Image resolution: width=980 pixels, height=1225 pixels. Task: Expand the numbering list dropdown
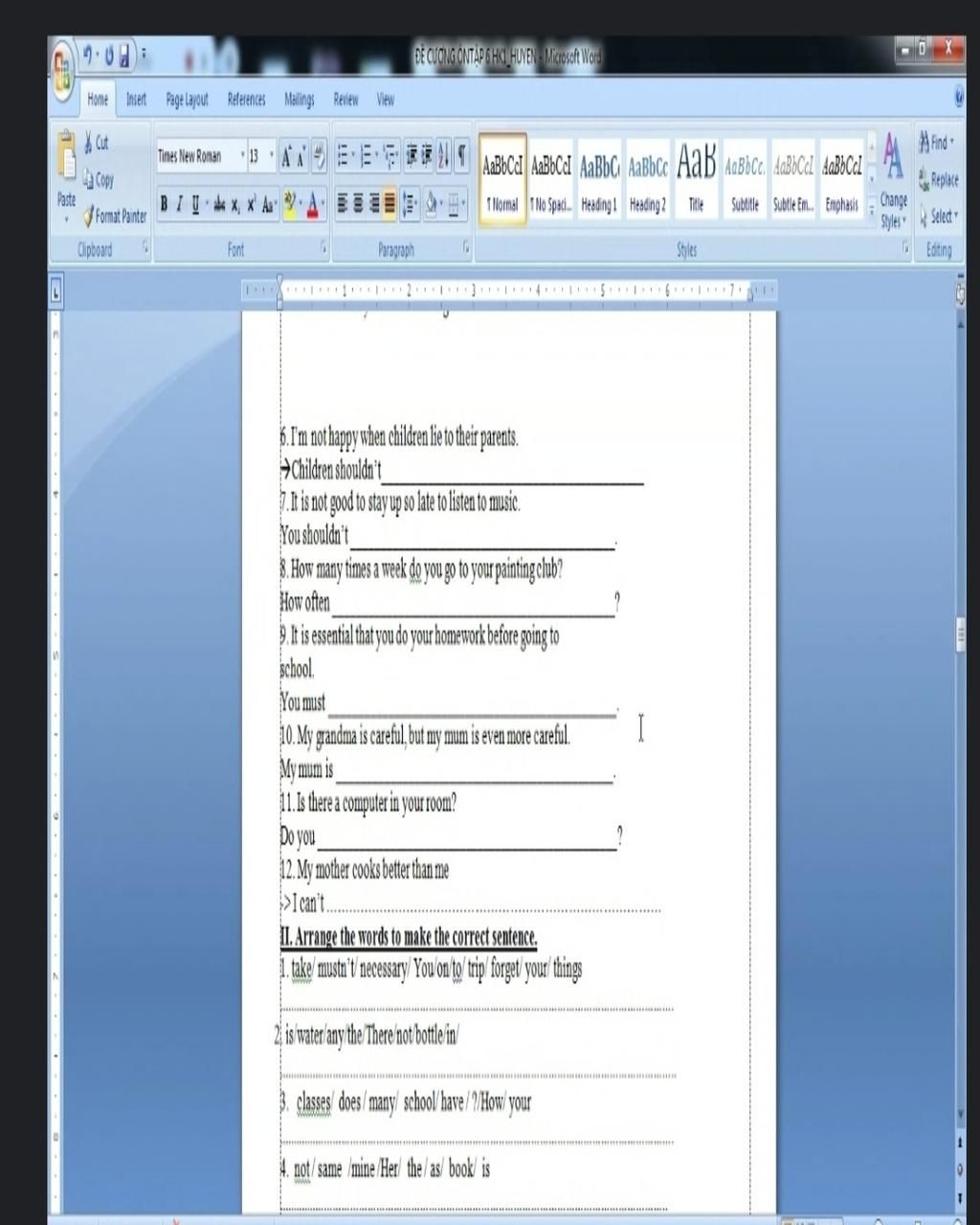click(377, 155)
